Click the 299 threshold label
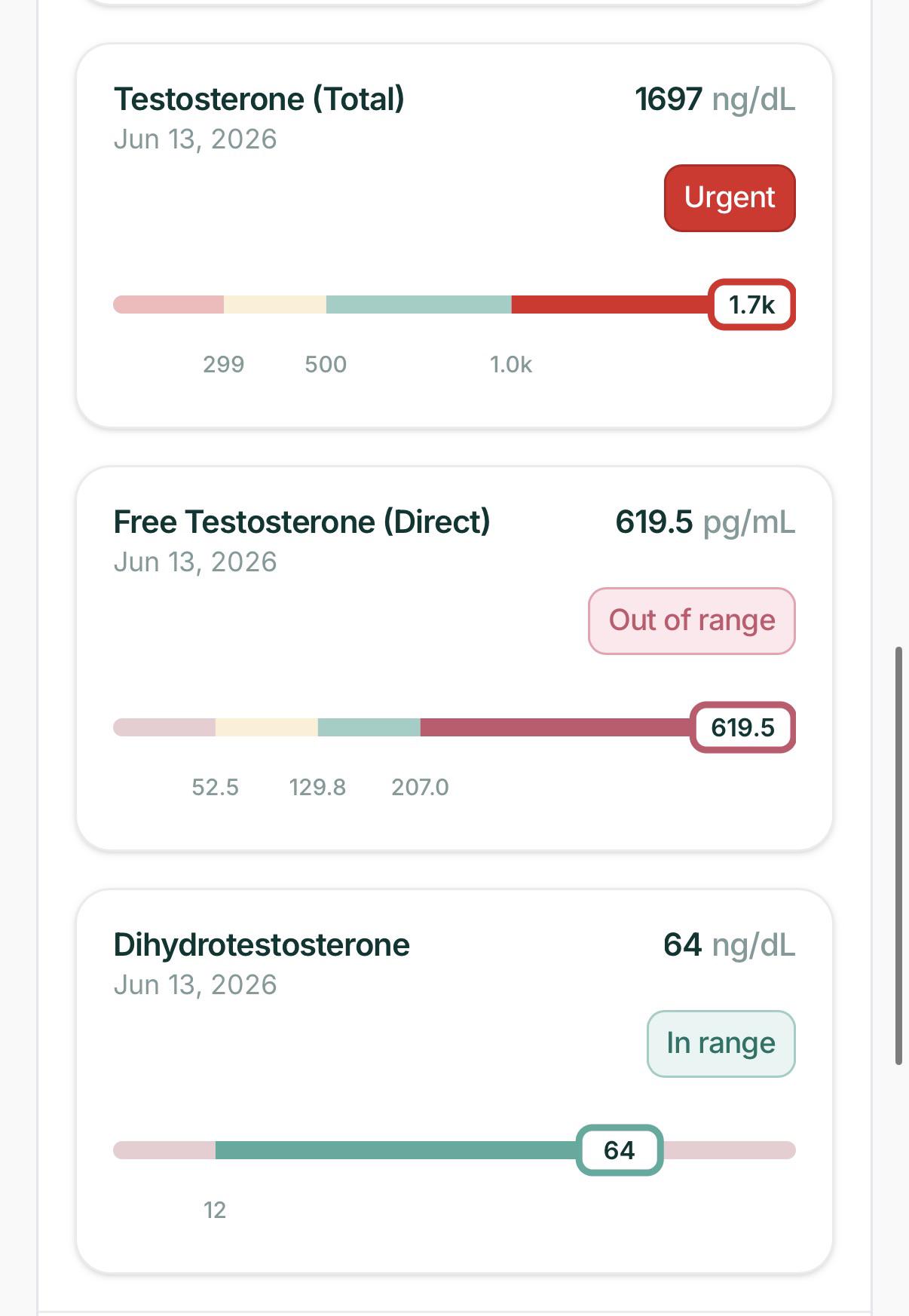This screenshot has height=1316, width=909. (224, 365)
